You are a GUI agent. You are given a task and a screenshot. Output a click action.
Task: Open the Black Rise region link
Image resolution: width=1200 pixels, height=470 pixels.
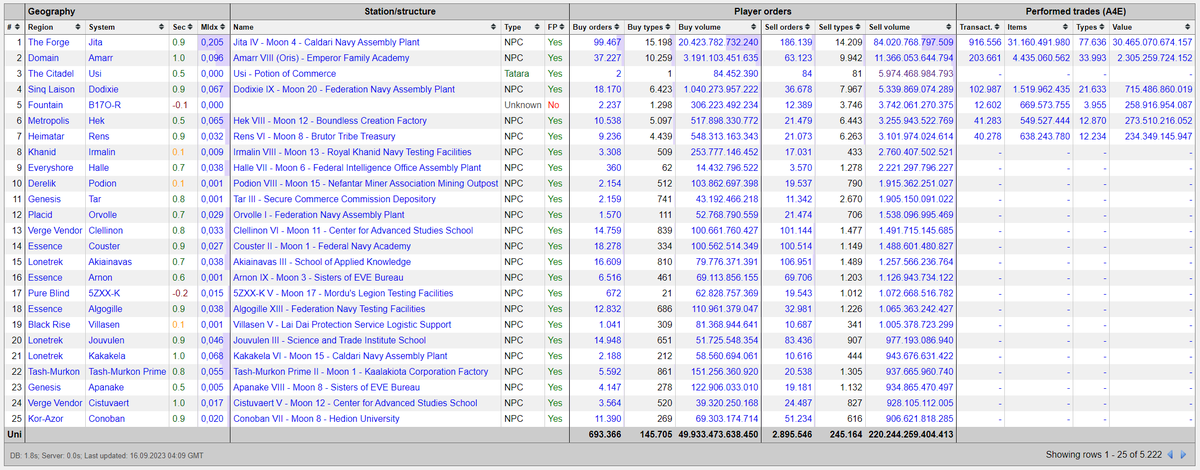pyautogui.click(x=49, y=325)
